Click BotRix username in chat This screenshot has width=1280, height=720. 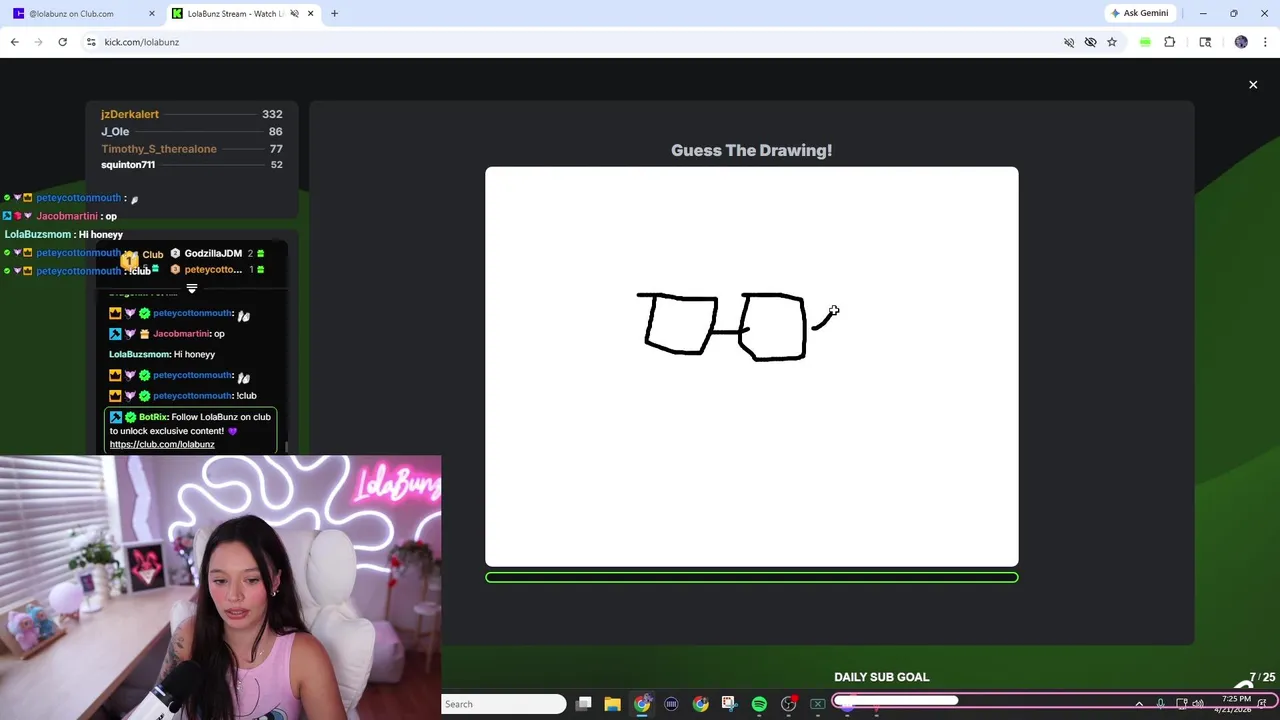tap(152, 417)
